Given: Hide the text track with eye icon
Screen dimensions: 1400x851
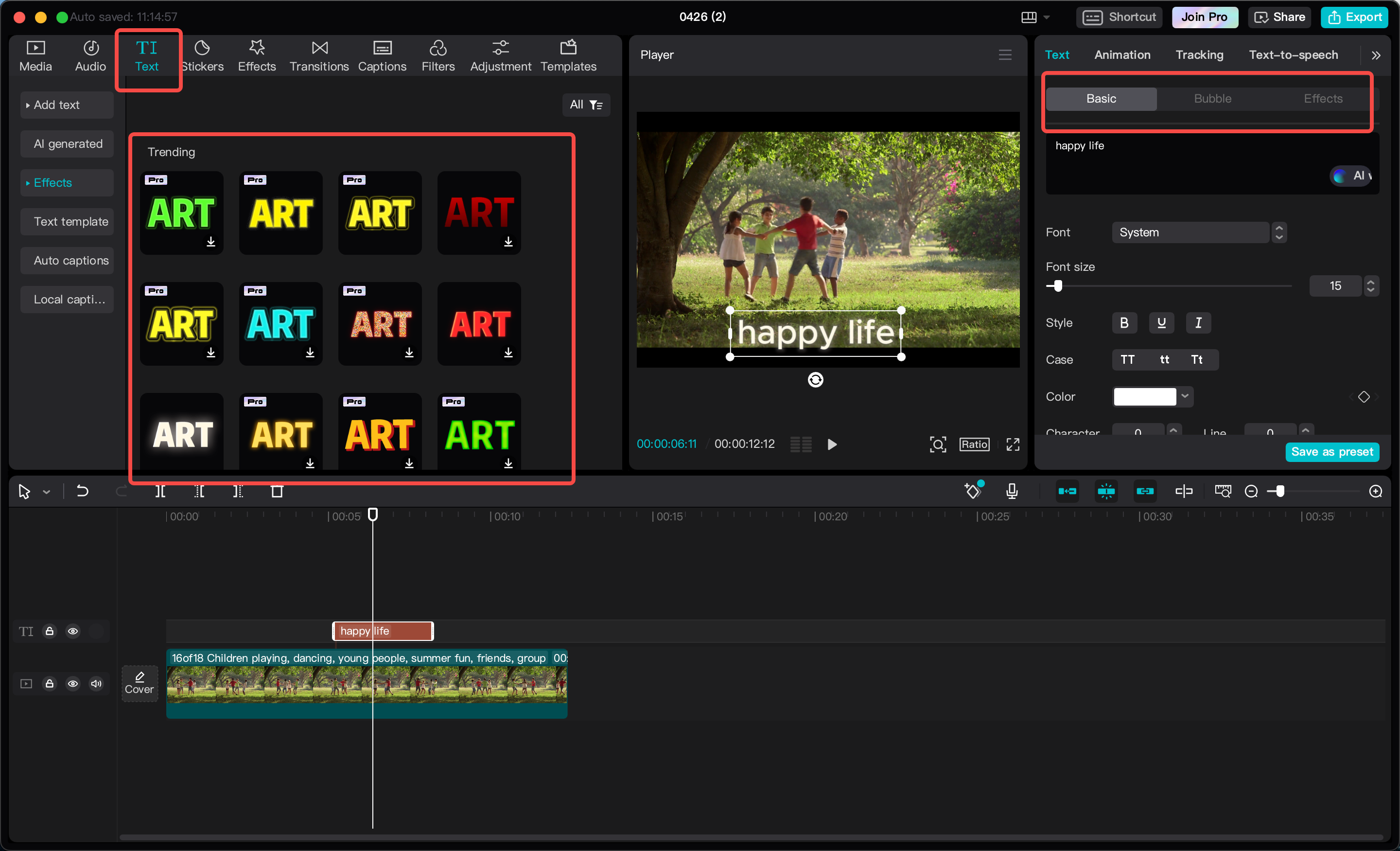Looking at the screenshot, I should 73,631.
